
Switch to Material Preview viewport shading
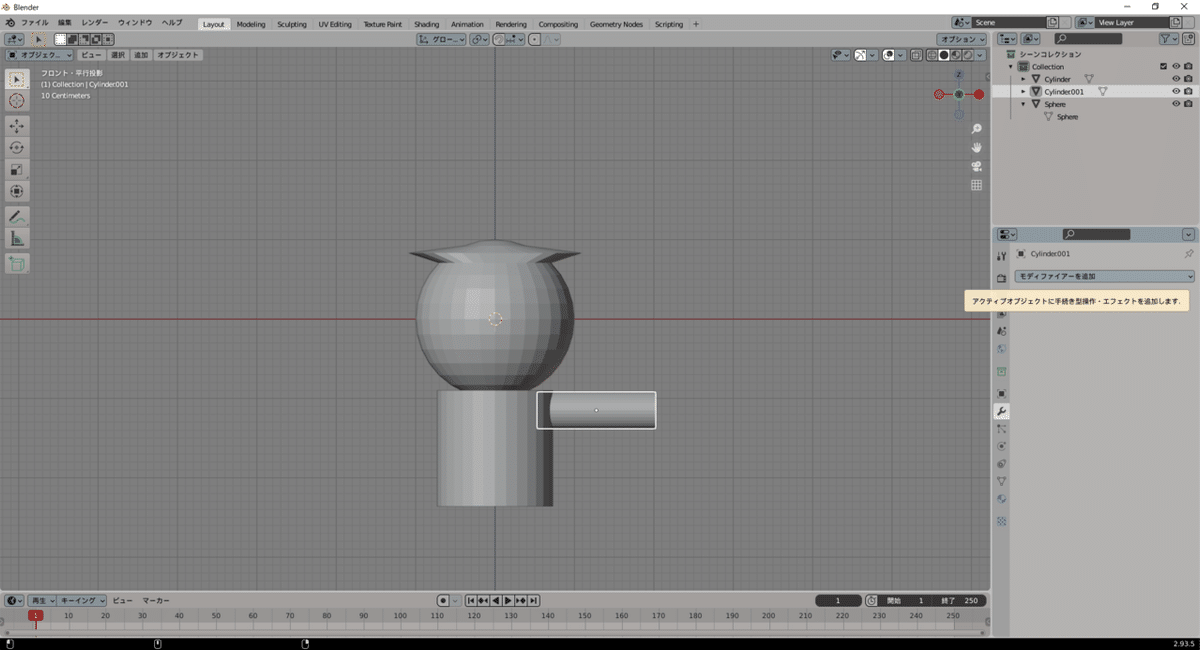955,55
